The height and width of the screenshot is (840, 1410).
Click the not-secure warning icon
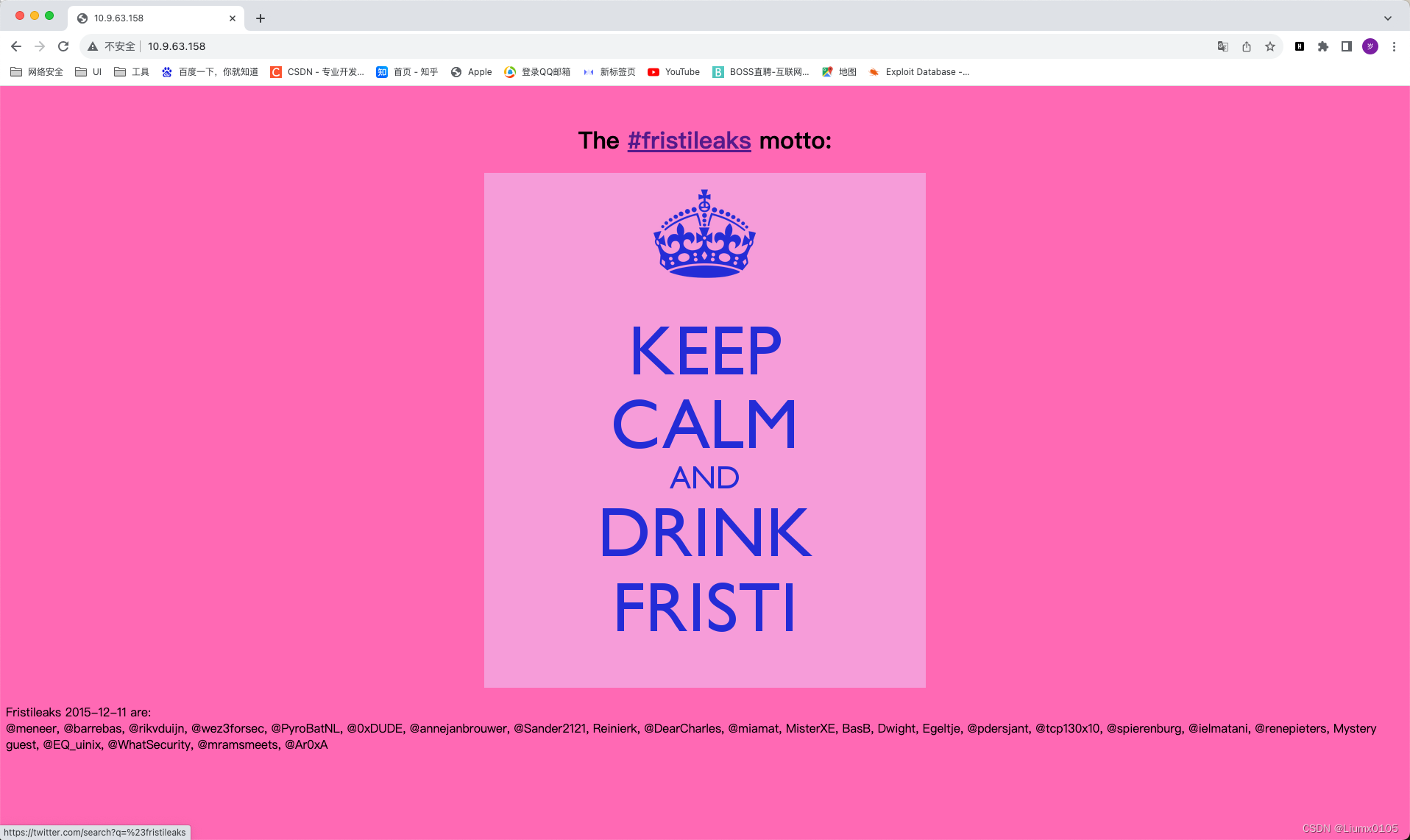pos(93,46)
